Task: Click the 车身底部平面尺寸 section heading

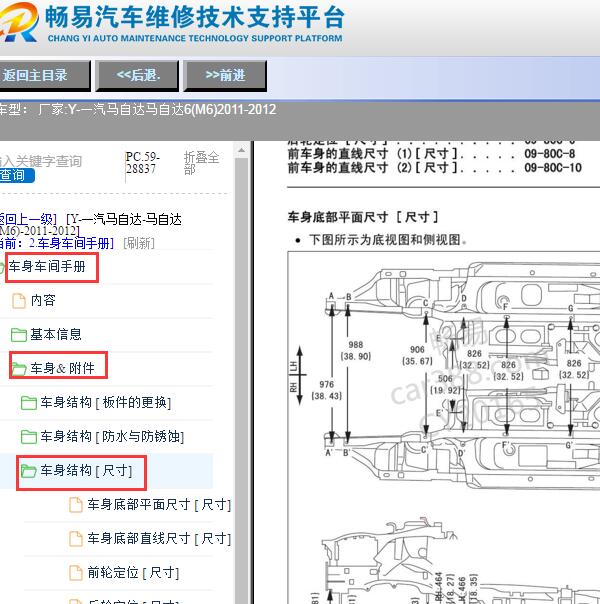Action: 363,217
